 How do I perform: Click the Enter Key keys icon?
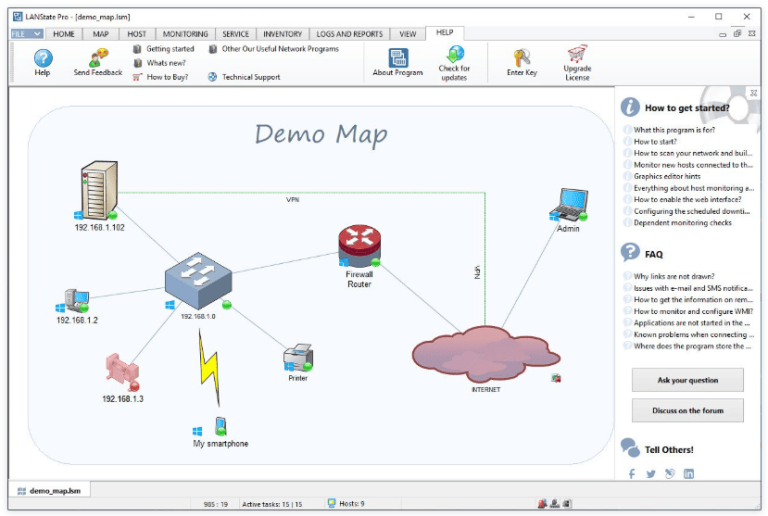click(522, 58)
